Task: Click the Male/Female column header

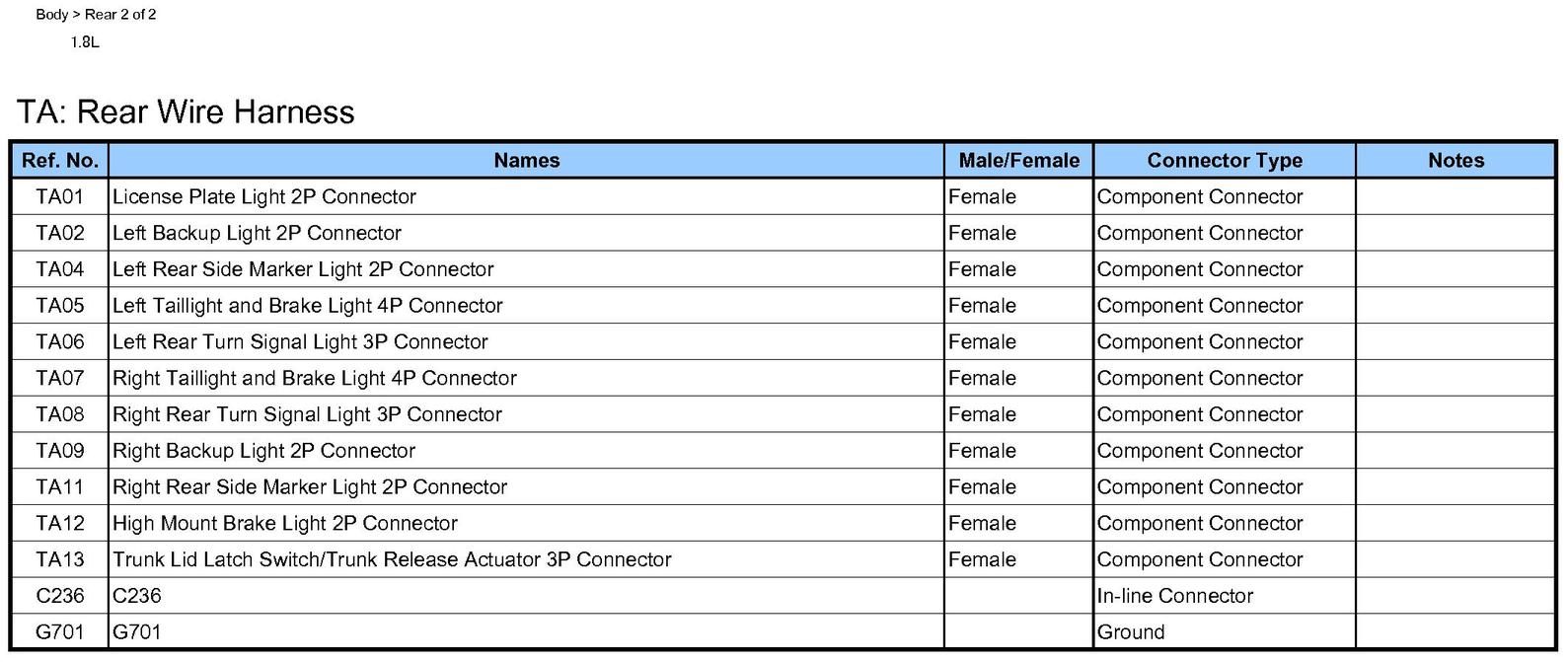Action: tap(1018, 161)
